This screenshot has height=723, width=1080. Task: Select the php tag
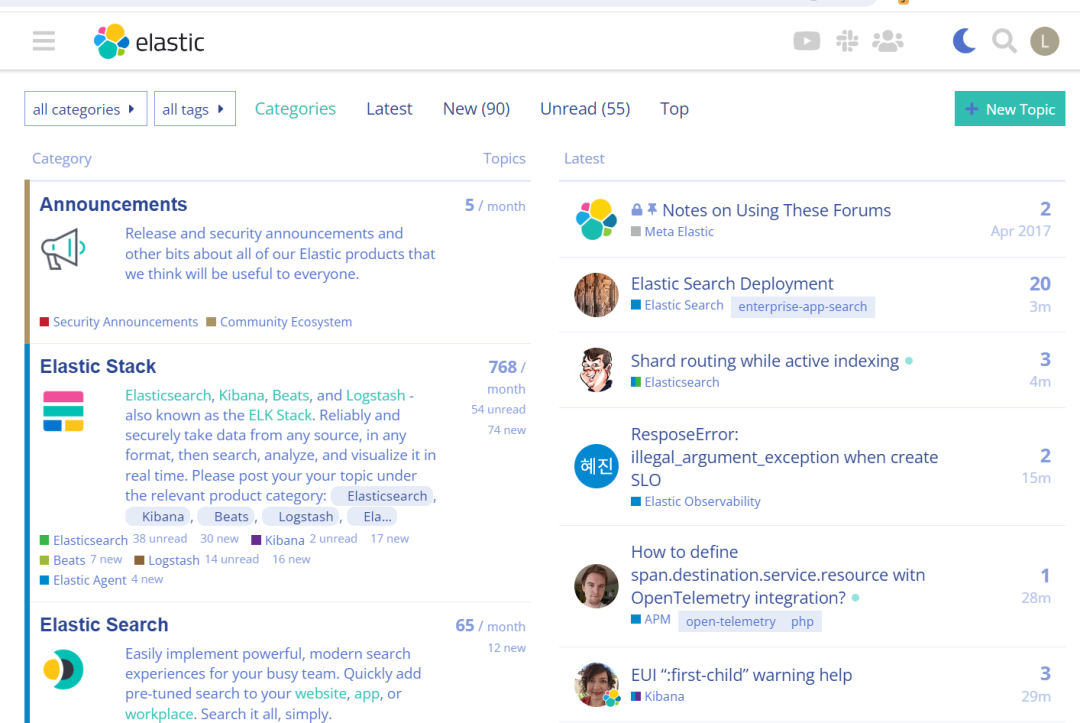(802, 621)
